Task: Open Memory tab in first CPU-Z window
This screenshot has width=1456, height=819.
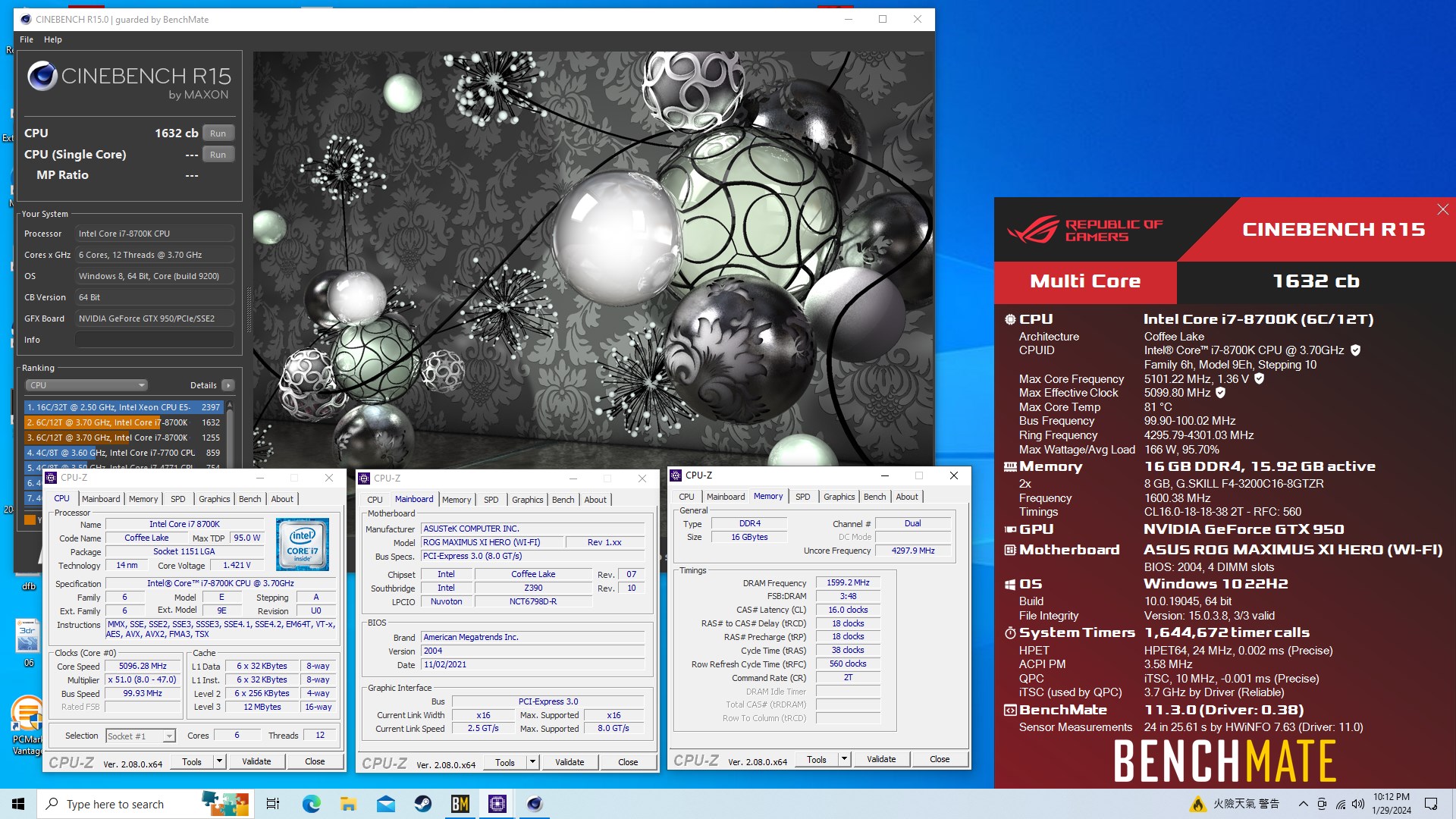Action: tap(143, 499)
